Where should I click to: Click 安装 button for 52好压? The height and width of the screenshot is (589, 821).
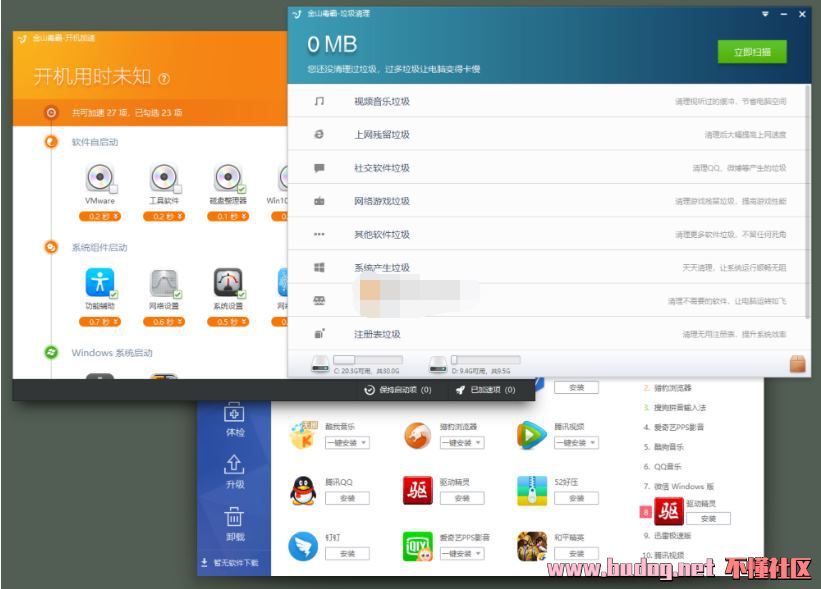coord(576,498)
